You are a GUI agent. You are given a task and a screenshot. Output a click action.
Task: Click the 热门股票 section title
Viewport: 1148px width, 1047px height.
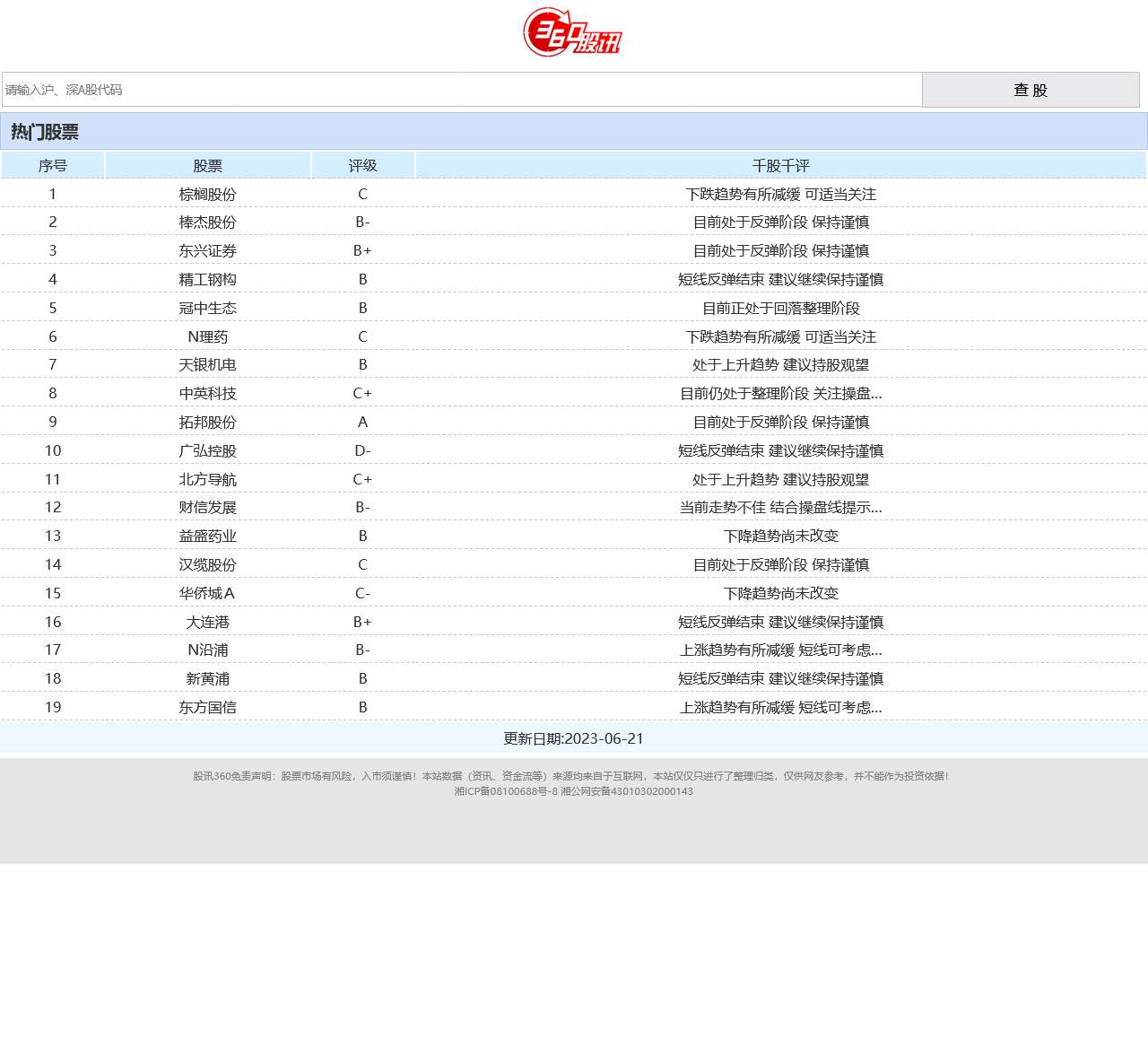point(45,132)
